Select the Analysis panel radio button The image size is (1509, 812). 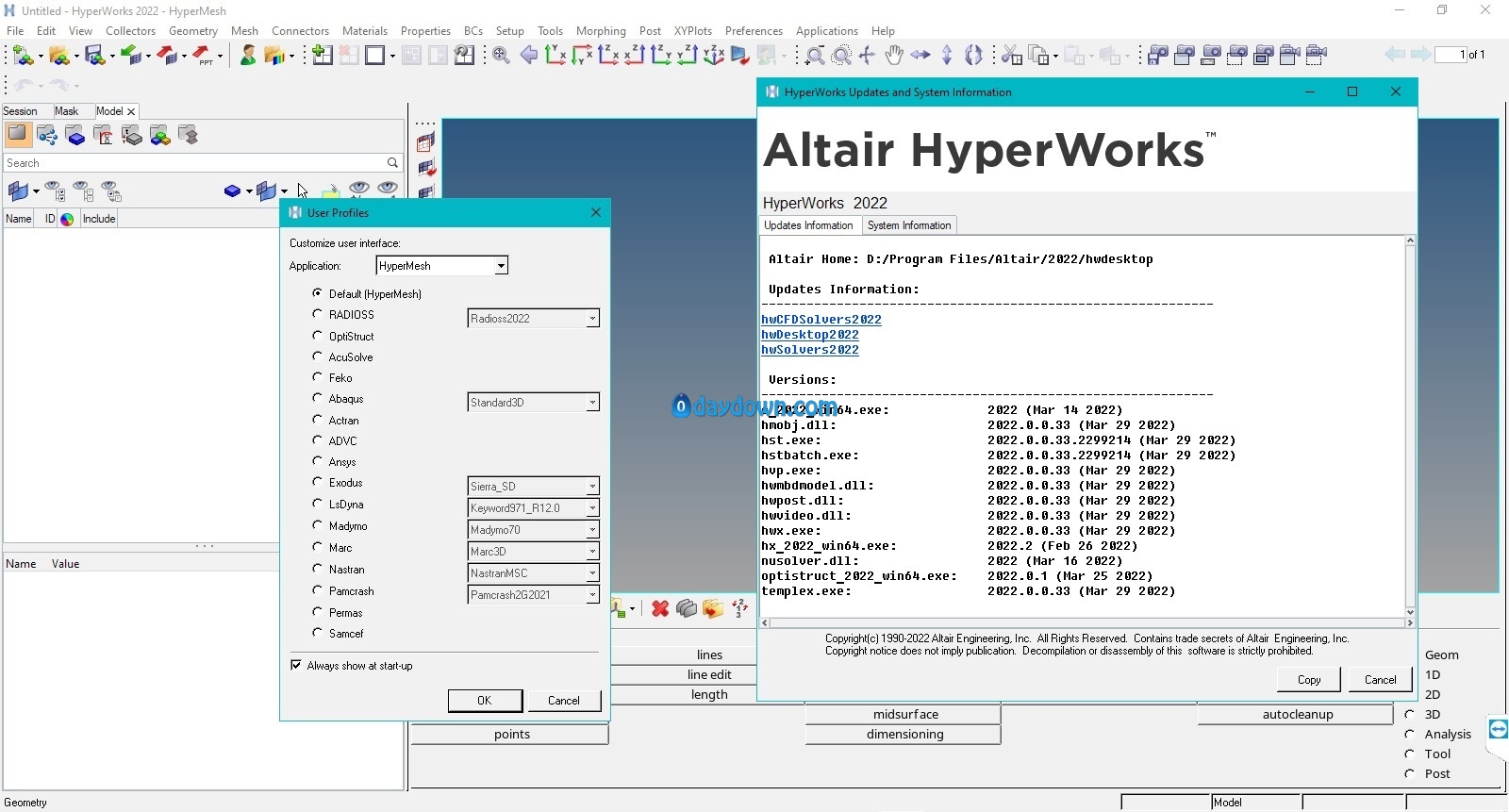(x=1409, y=734)
